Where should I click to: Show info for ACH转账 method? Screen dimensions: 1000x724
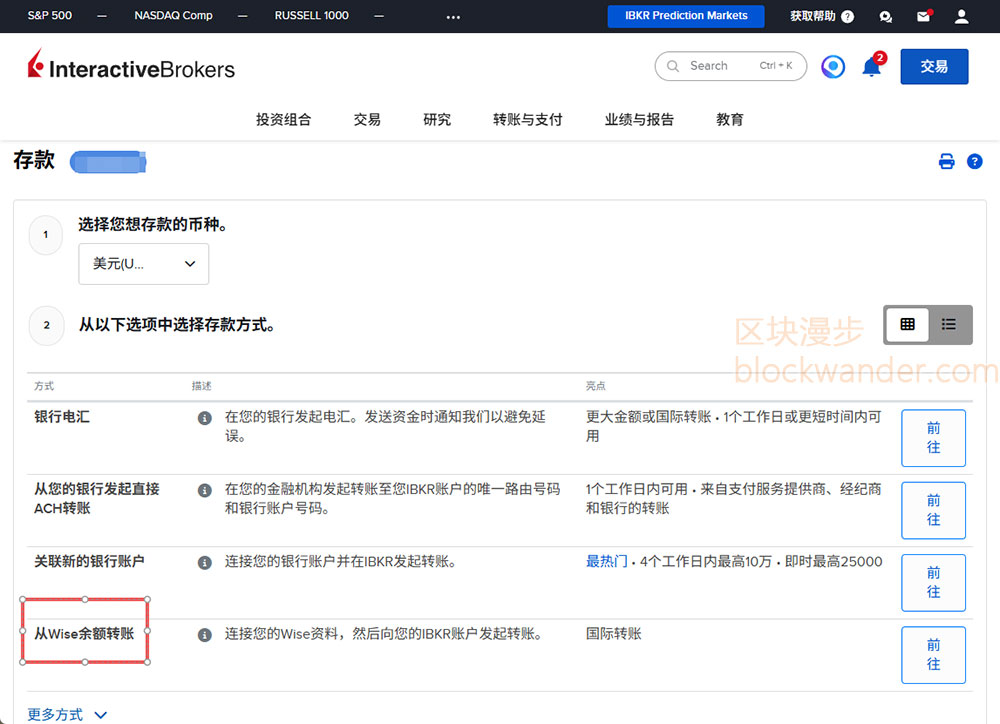pos(205,490)
